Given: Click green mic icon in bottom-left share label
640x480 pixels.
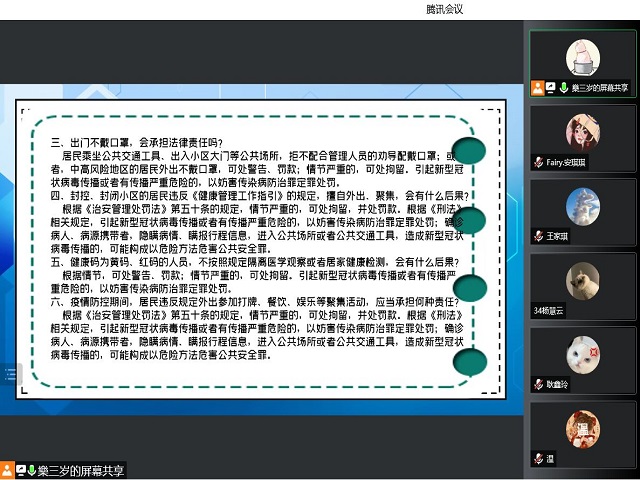Looking at the screenshot, I should click(31, 471).
